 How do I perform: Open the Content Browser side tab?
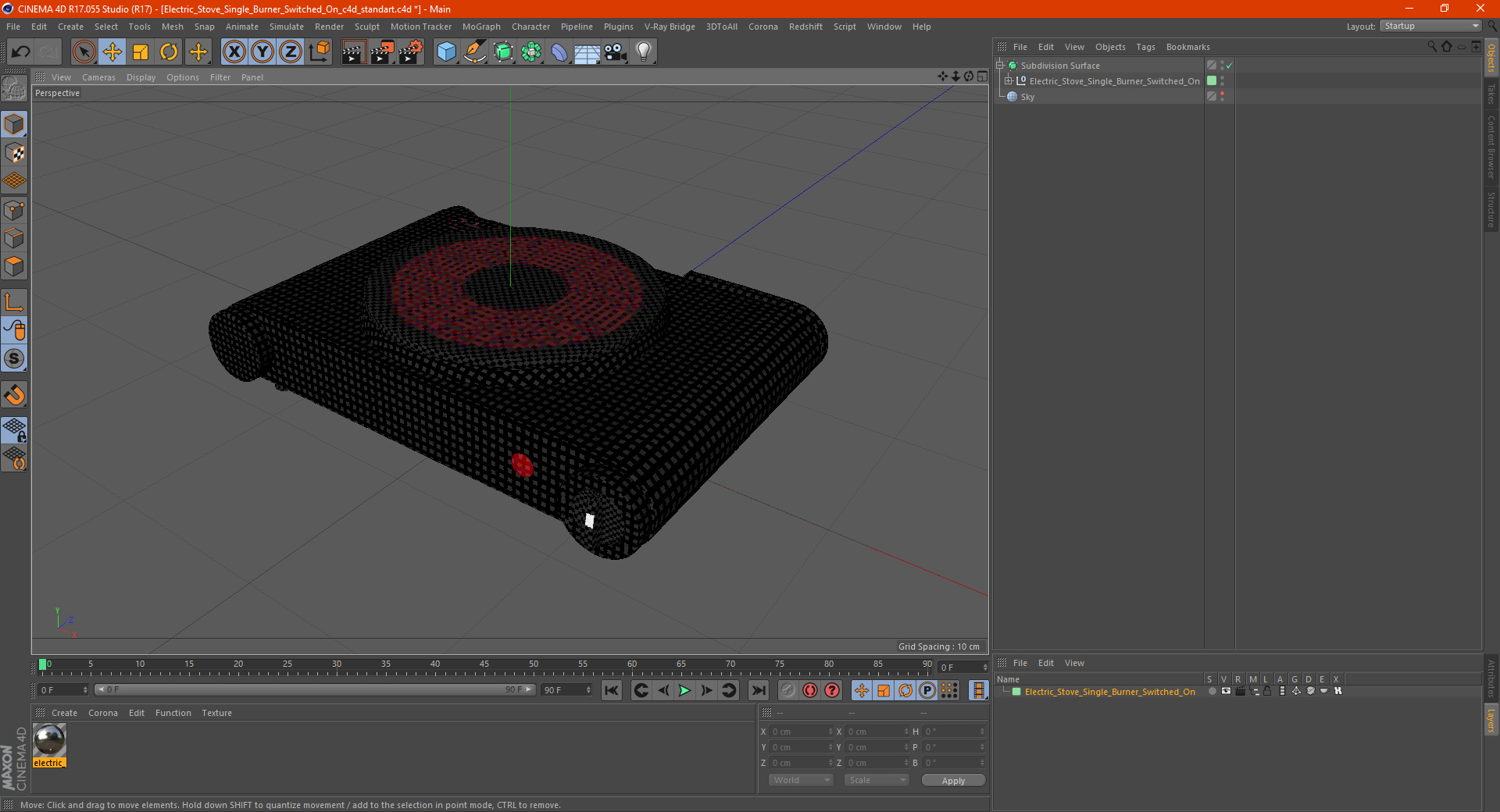[1491, 146]
